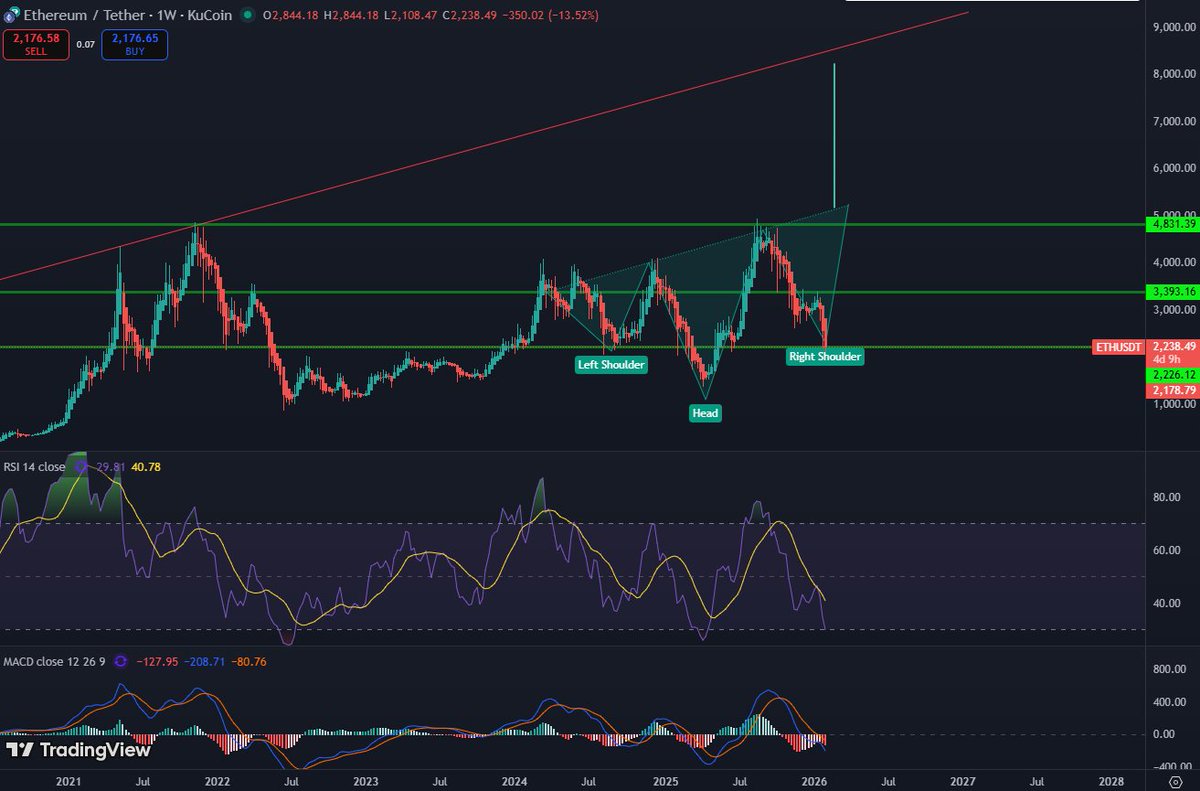Select the Left Shoulder pattern label
This screenshot has height=791, width=1200.
[611, 365]
